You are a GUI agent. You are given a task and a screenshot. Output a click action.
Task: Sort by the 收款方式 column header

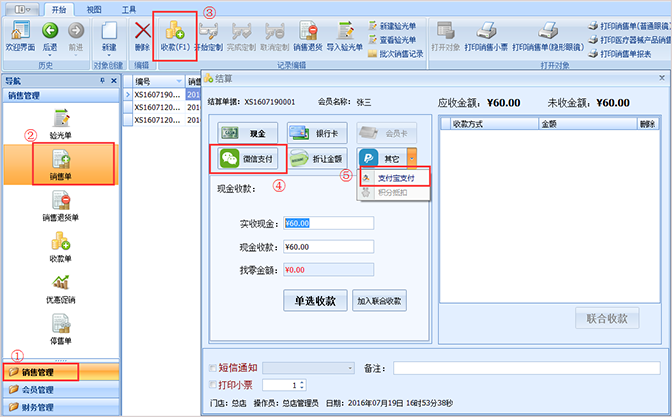(495, 124)
